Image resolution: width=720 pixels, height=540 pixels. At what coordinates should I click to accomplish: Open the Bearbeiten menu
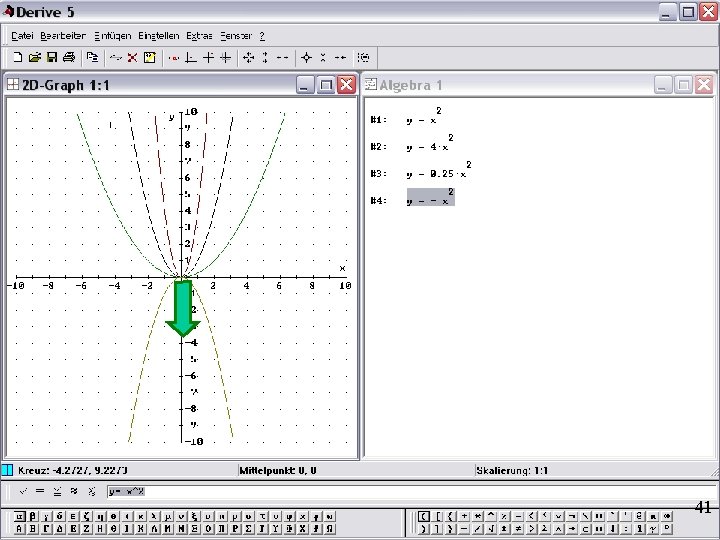click(63, 35)
